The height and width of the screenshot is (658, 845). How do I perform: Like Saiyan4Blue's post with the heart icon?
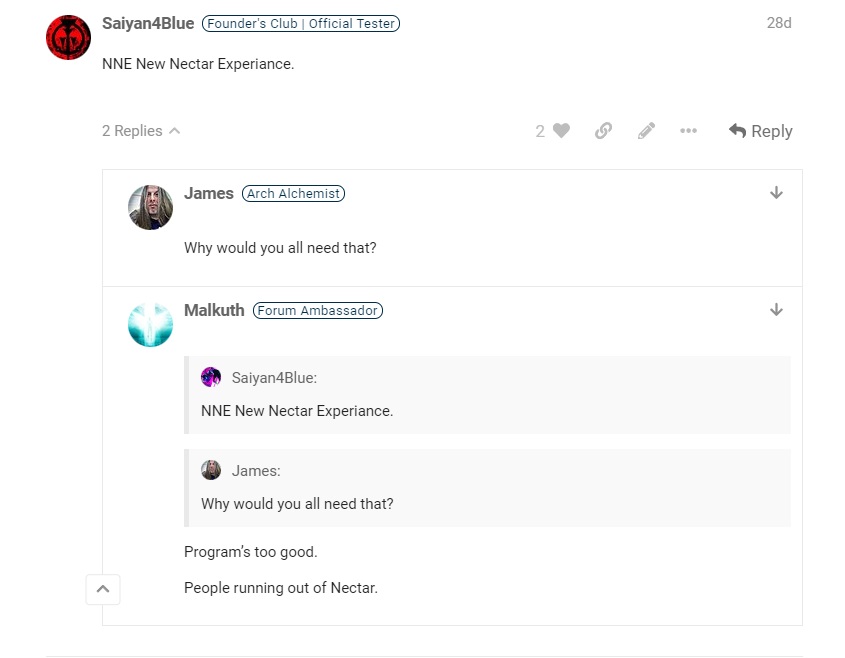(561, 130)
